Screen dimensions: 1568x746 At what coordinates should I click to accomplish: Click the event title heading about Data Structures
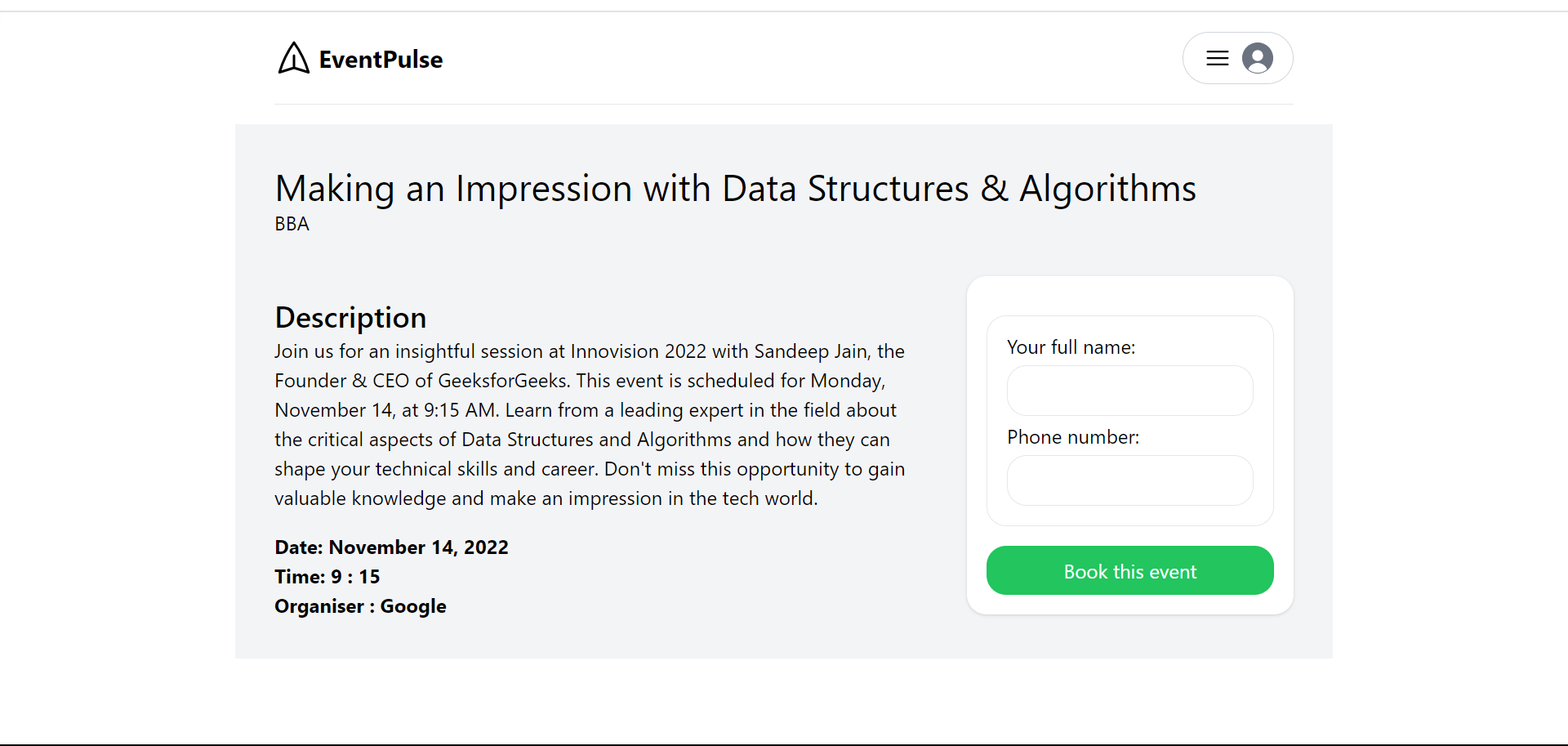pyautogui.click(x=735, y=189)
